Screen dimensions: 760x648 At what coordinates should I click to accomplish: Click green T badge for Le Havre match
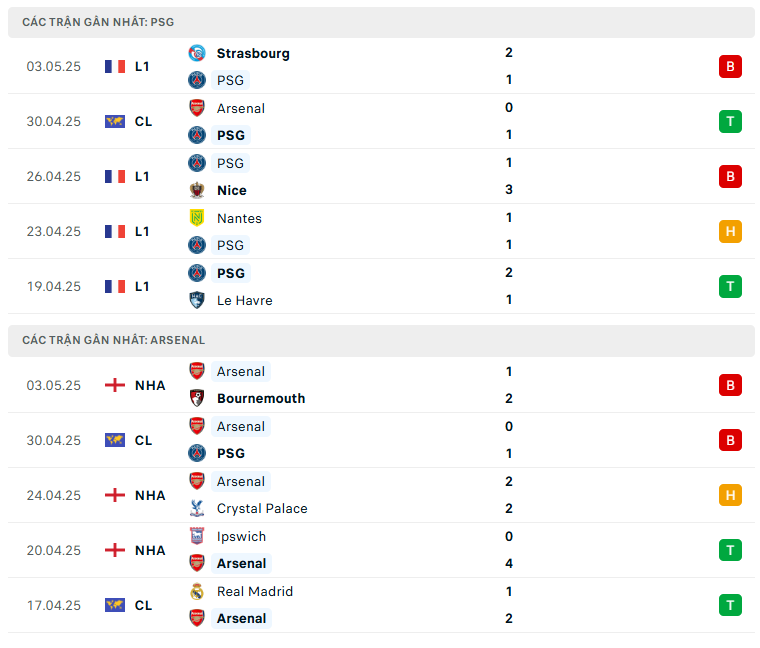[x=730, y=287]
